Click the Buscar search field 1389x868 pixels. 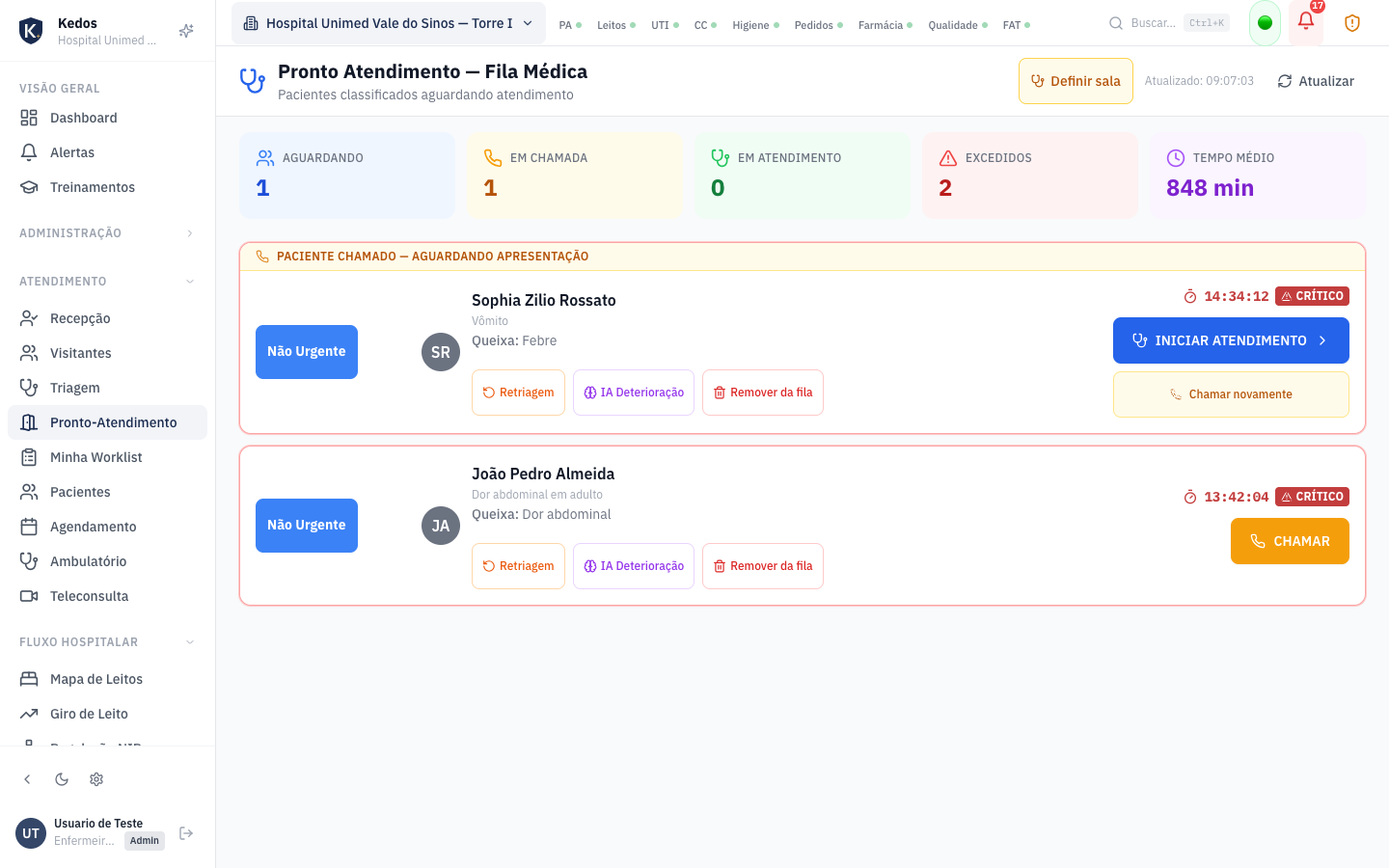coord(1168,23)
